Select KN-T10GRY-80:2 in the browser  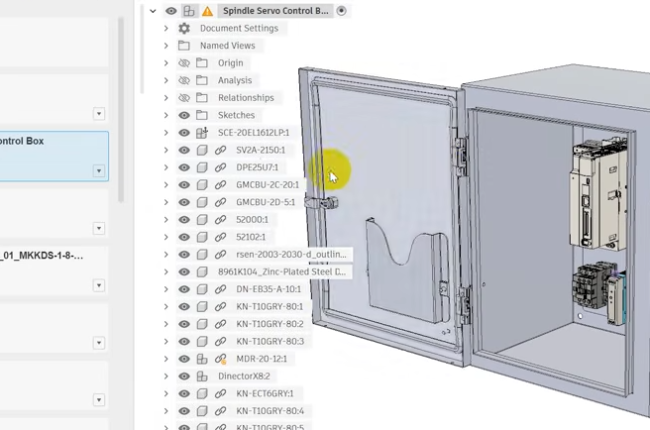coord(270,324)
